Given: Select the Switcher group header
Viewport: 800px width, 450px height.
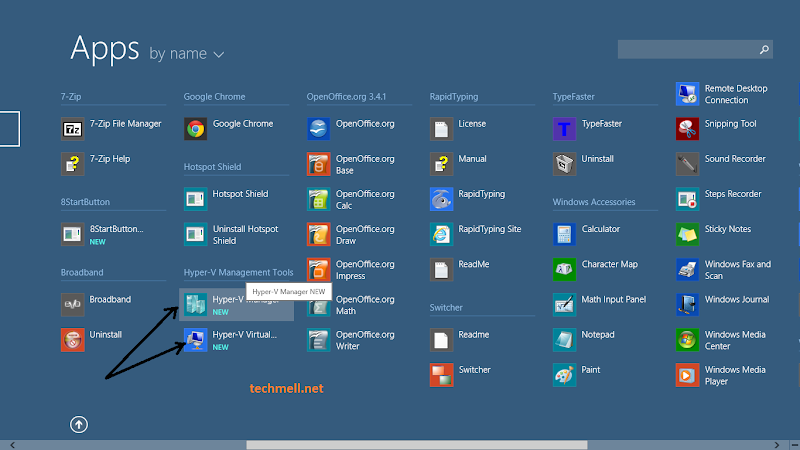Looking at the screenshot, I should coord(446,308).
